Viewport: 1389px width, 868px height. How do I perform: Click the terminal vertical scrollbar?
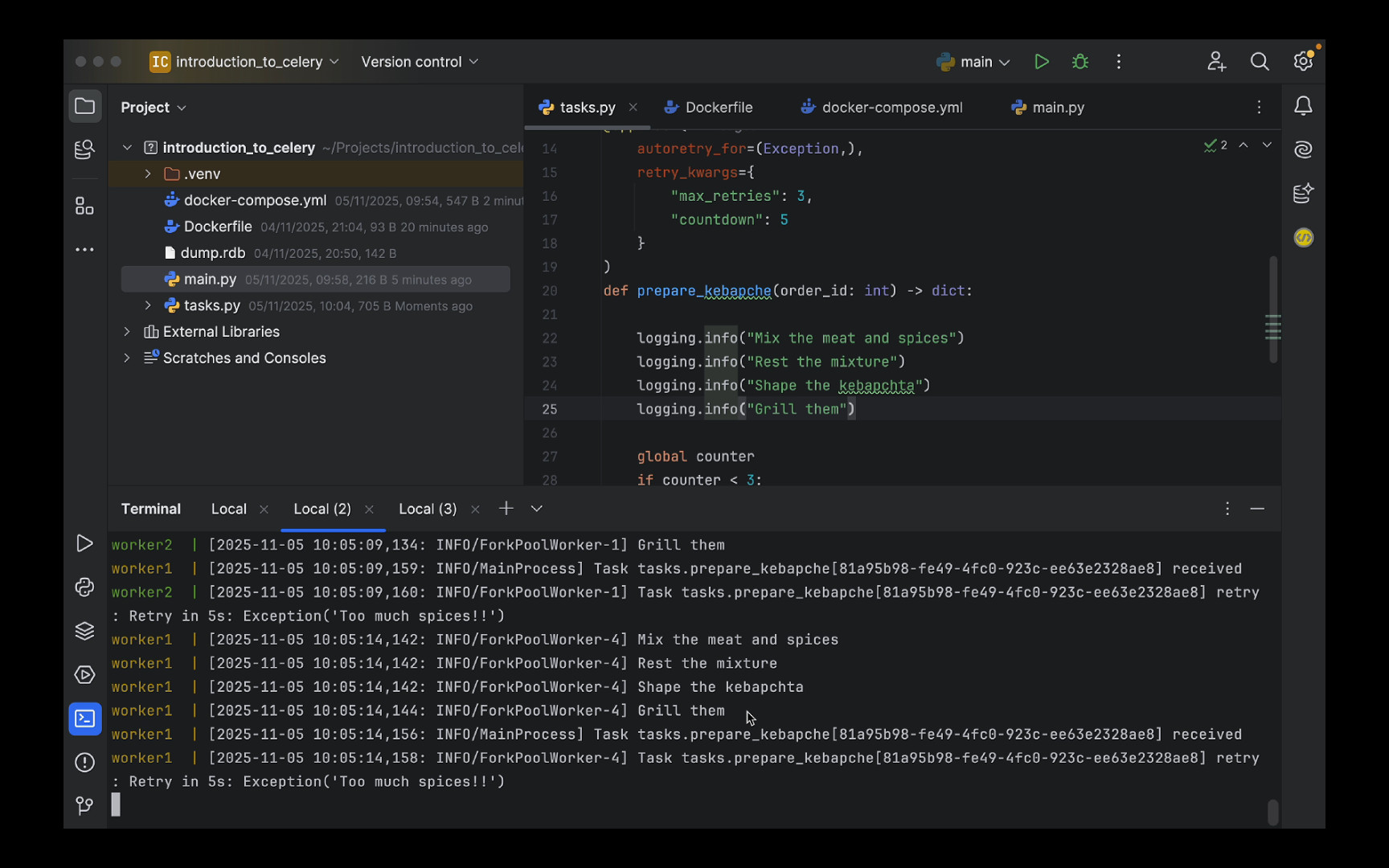(1272, 812)
